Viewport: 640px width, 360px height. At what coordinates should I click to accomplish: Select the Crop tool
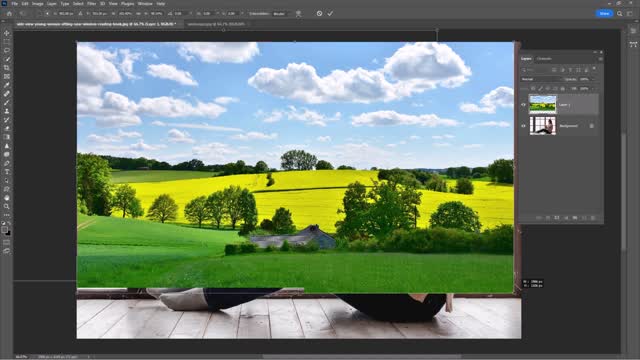[x=7, y=68]
